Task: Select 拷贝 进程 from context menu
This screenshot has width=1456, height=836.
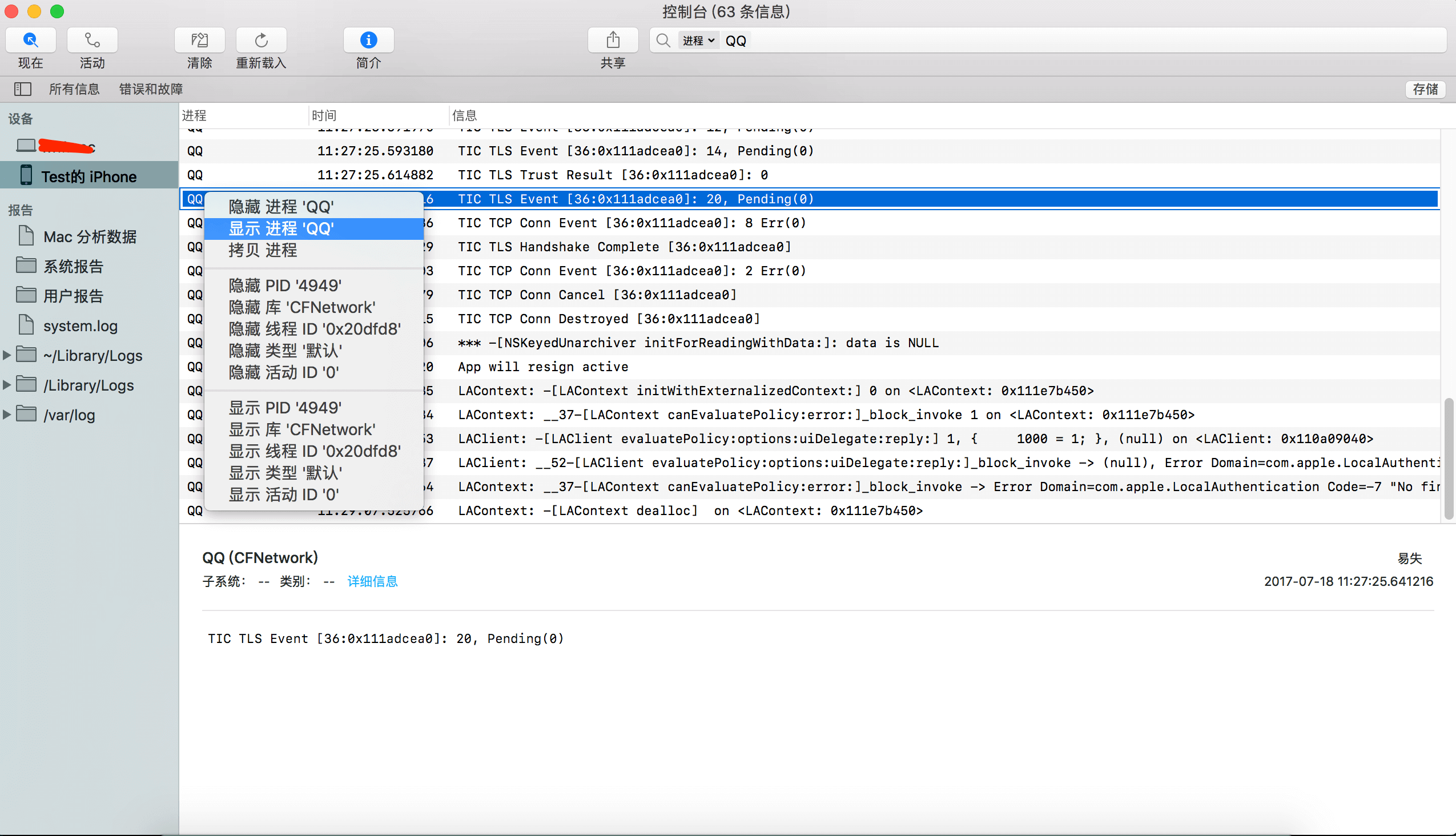Action: pos(263,250)
